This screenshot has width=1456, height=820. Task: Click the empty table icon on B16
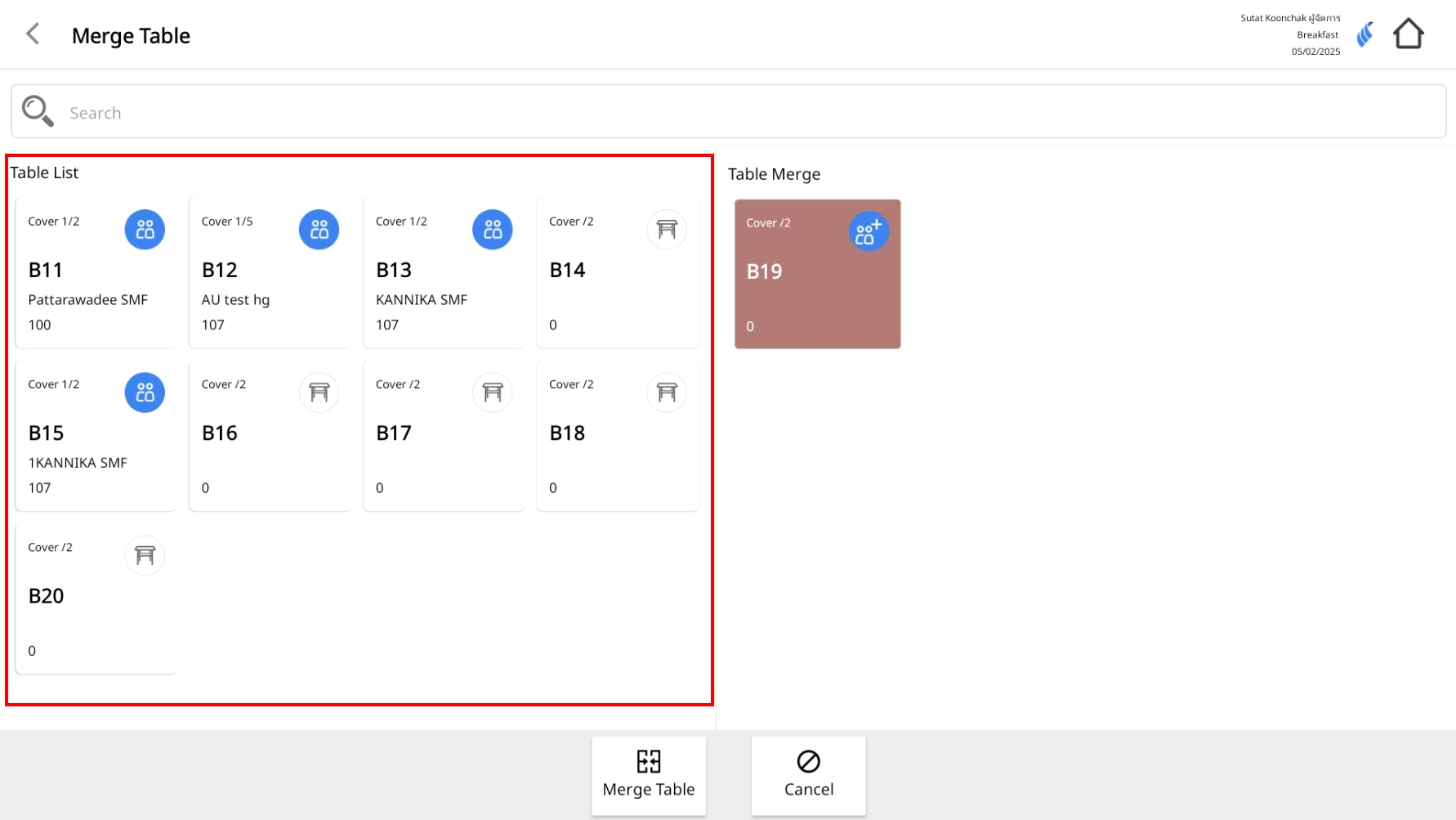[319, 392]
